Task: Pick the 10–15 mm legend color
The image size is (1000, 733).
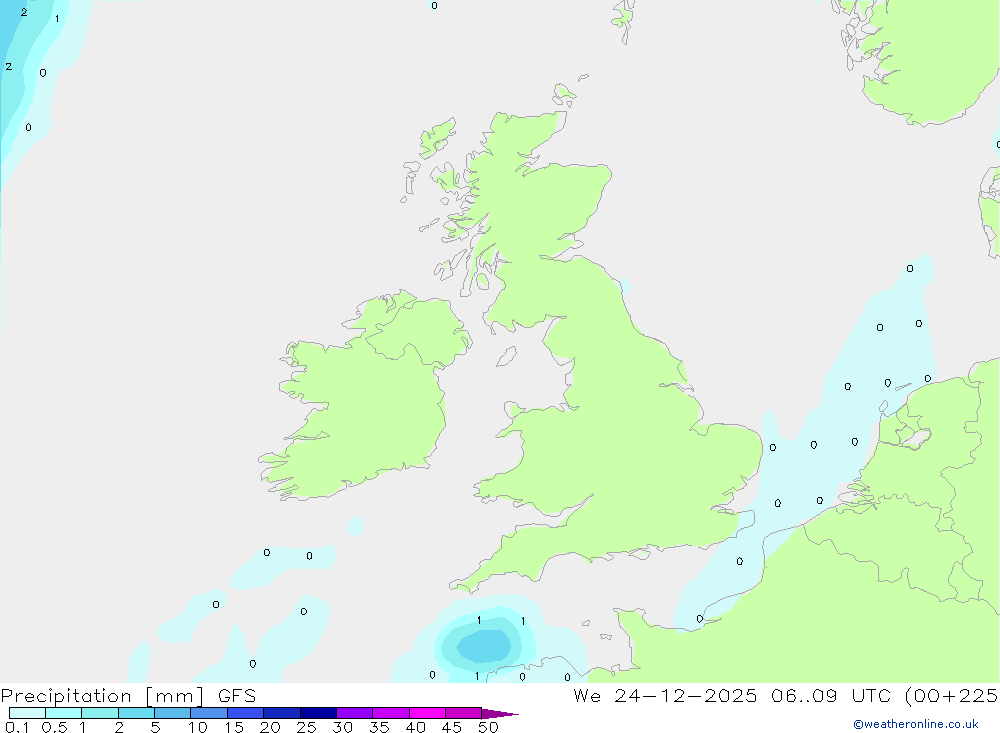Action: (x=209, y=713)
